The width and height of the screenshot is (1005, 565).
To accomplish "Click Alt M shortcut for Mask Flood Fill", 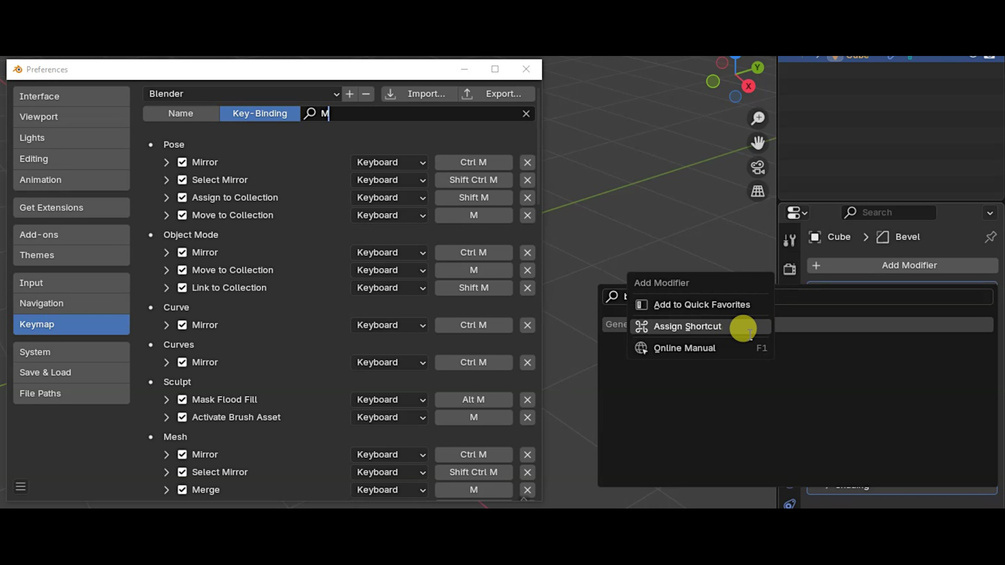I will pyautogui.click(x=474, y=400).
